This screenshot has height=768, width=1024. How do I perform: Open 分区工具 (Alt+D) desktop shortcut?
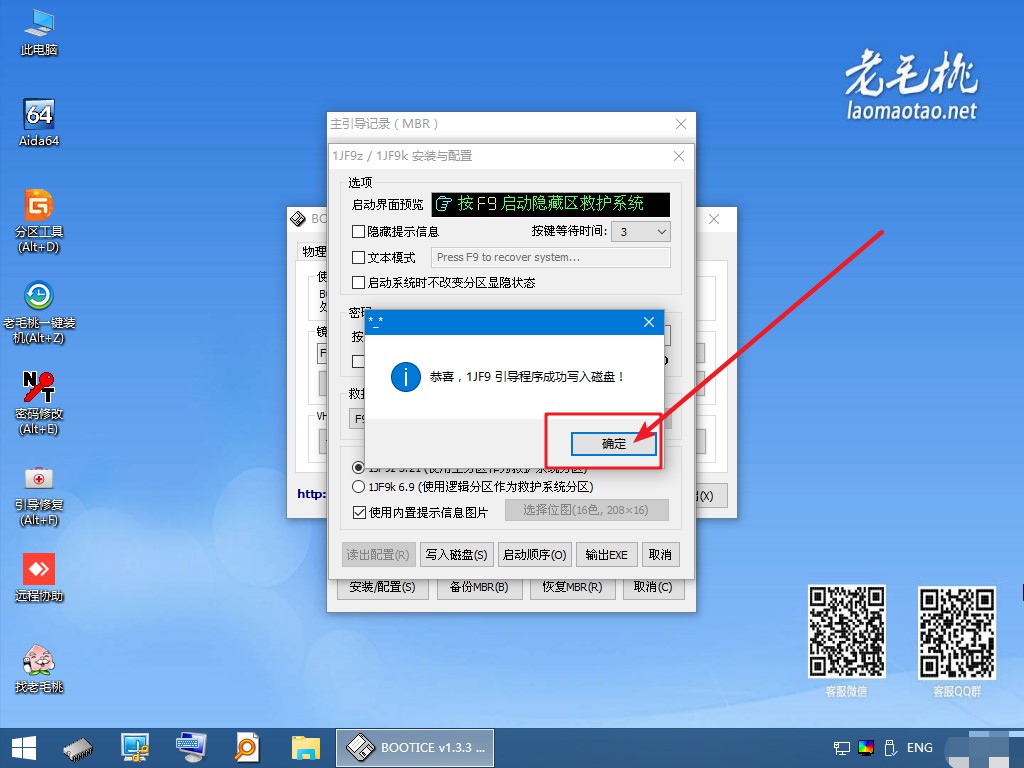[x=39, y=221]
